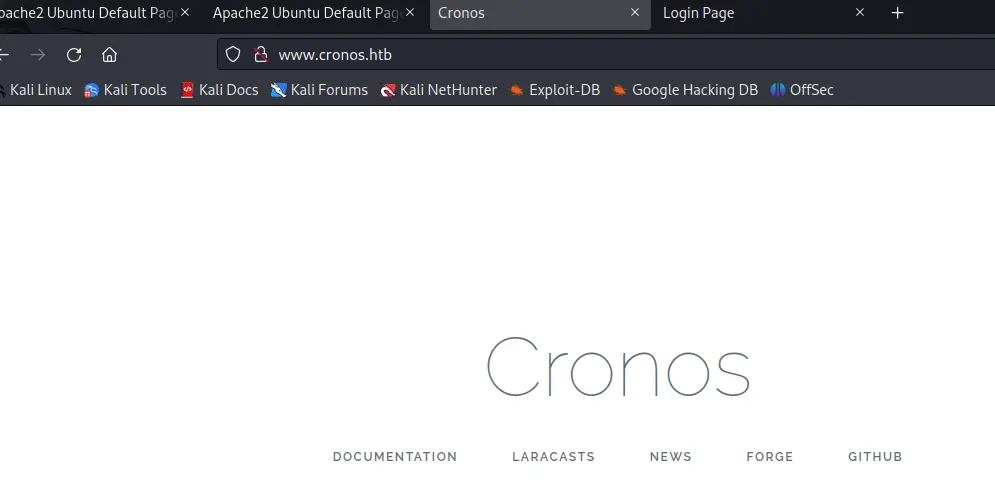Close the second Apache2 Ubuntu Default Page tab
The image size is (995, 501).
click(410, 12)
